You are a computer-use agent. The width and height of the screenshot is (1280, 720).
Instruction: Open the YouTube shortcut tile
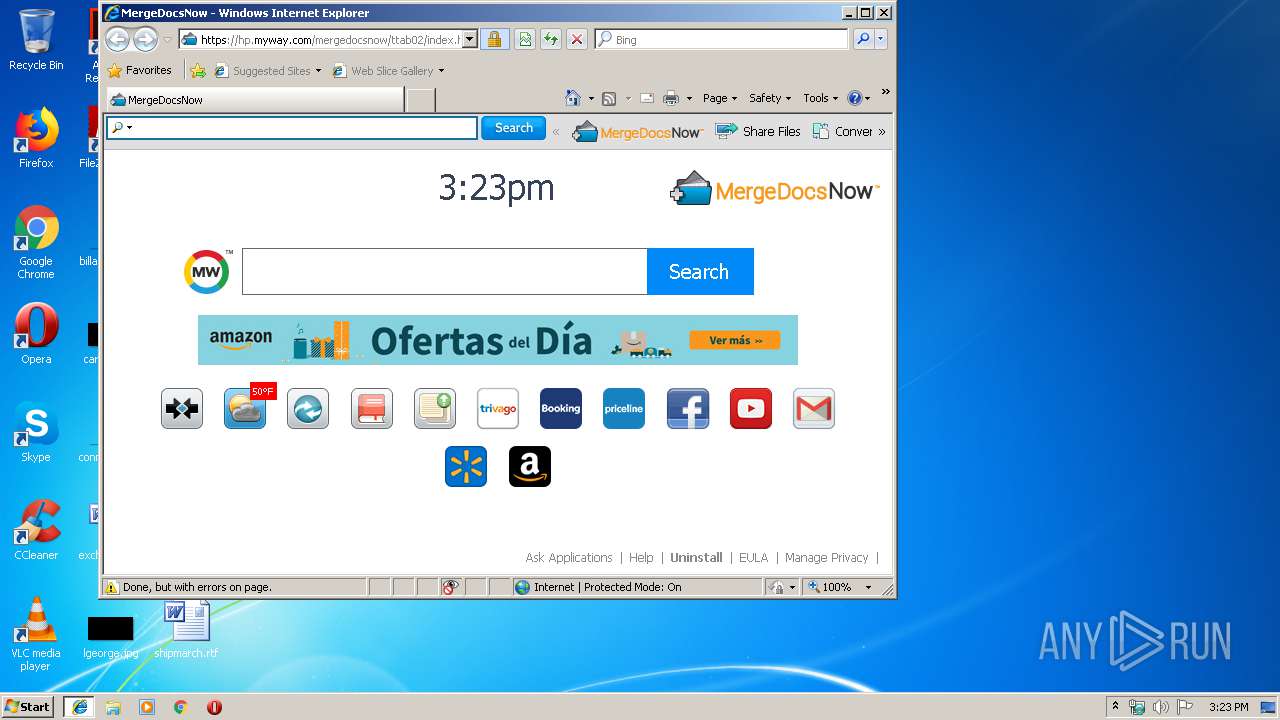tap(751, 408)
